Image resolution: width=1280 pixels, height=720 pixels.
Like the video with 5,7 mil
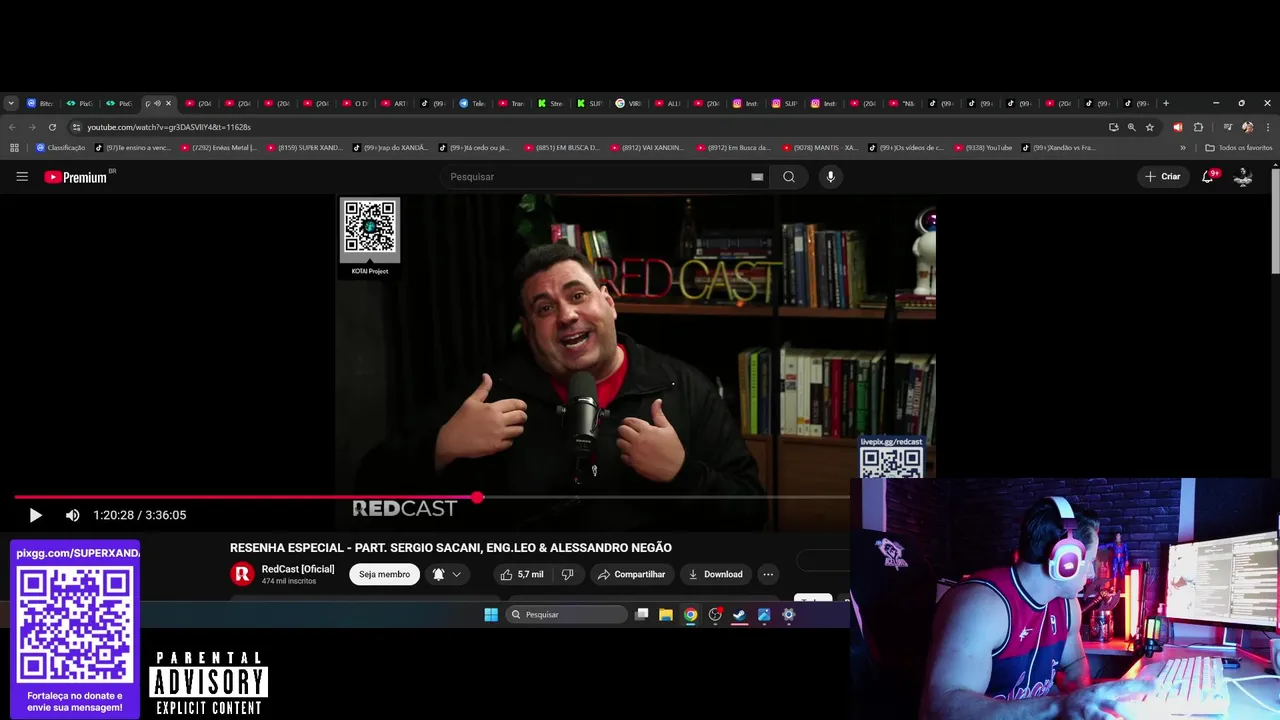point(524,574)
